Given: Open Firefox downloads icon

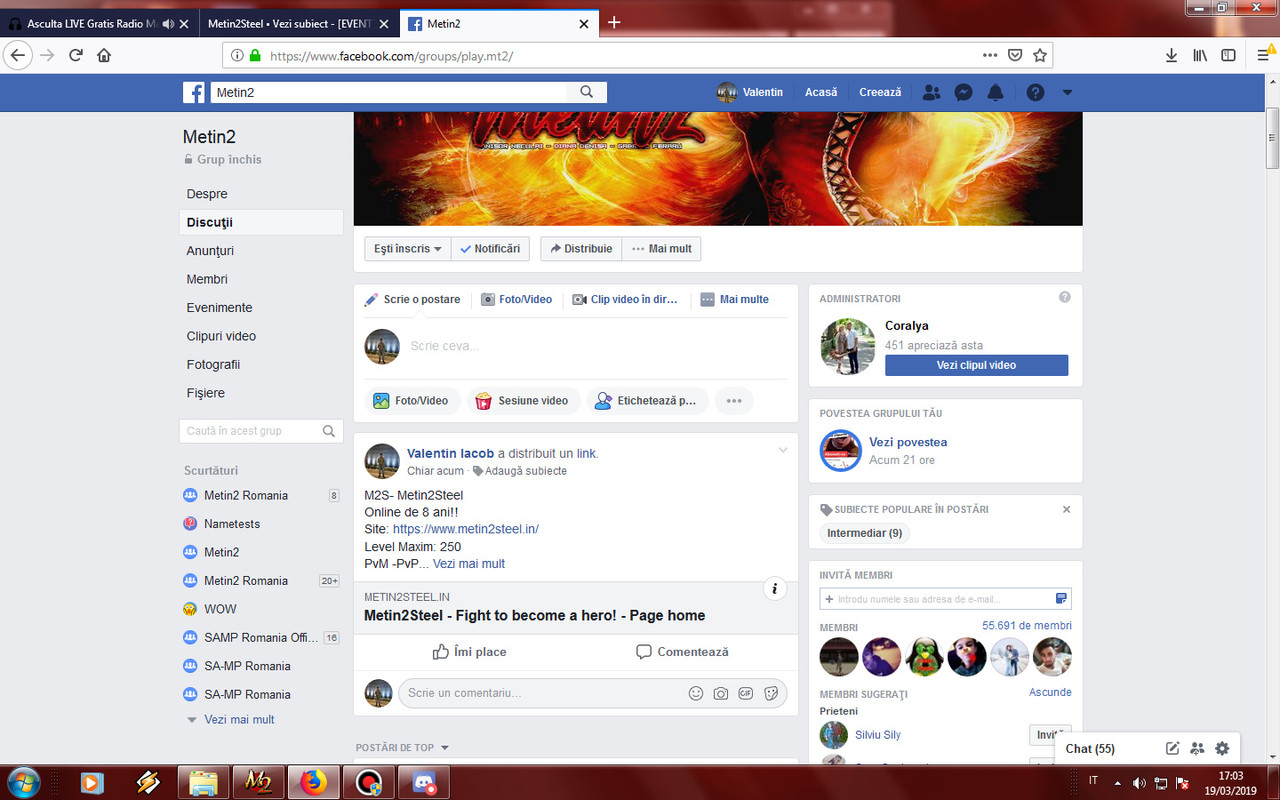Looking at the screenshot, I should pos(1171,55).
